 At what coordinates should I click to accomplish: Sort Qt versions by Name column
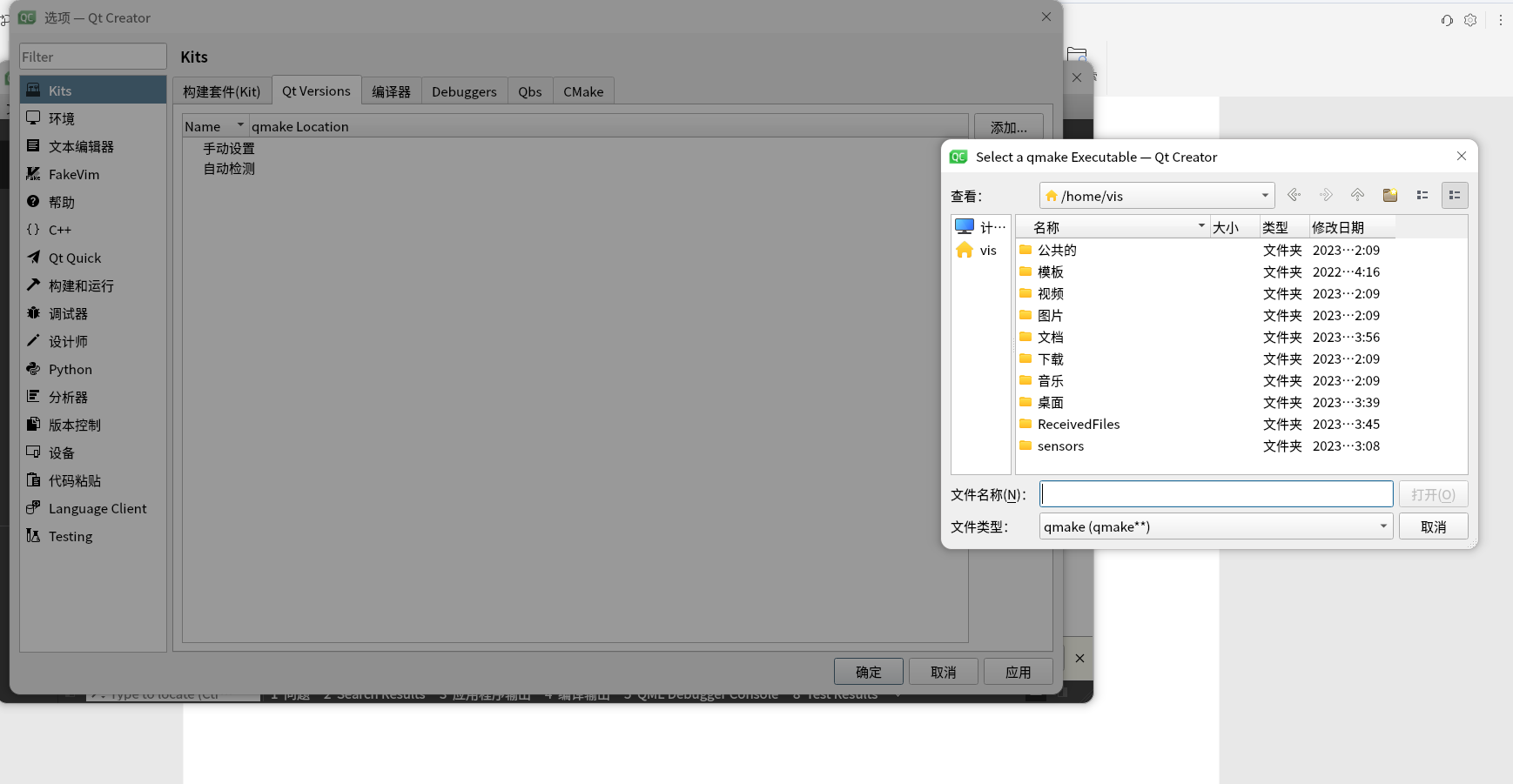tap(215, 126)
